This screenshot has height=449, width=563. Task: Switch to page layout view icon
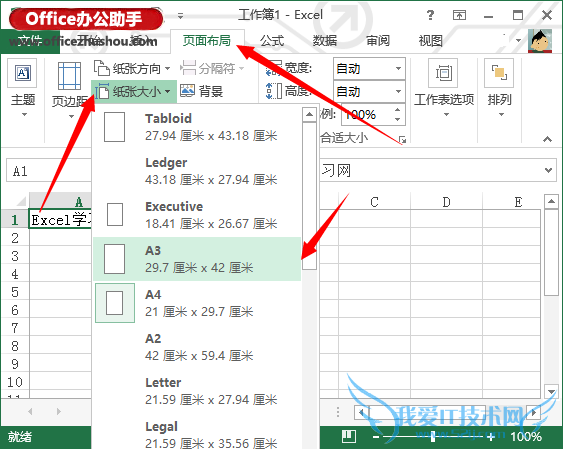349,436
